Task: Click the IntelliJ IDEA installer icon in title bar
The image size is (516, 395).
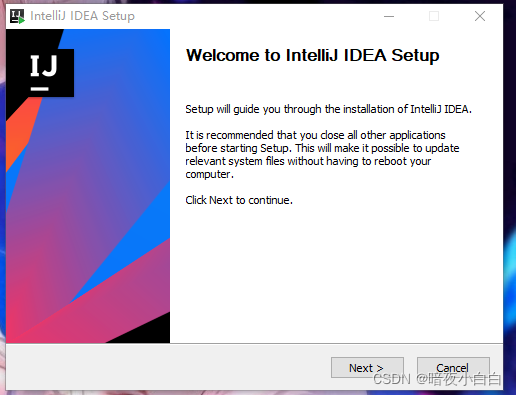Action: tap(17, 16)
